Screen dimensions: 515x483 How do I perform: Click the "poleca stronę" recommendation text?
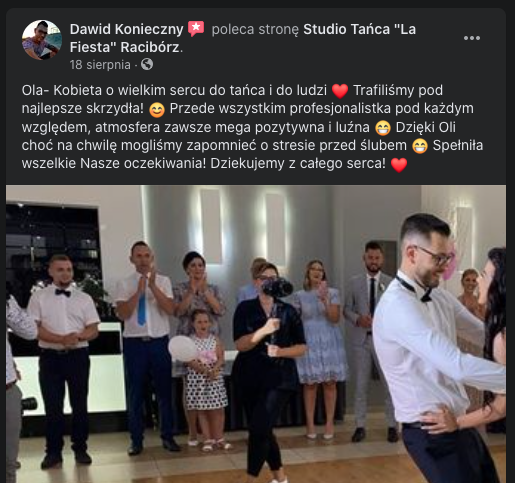click(x=255, y=29)
